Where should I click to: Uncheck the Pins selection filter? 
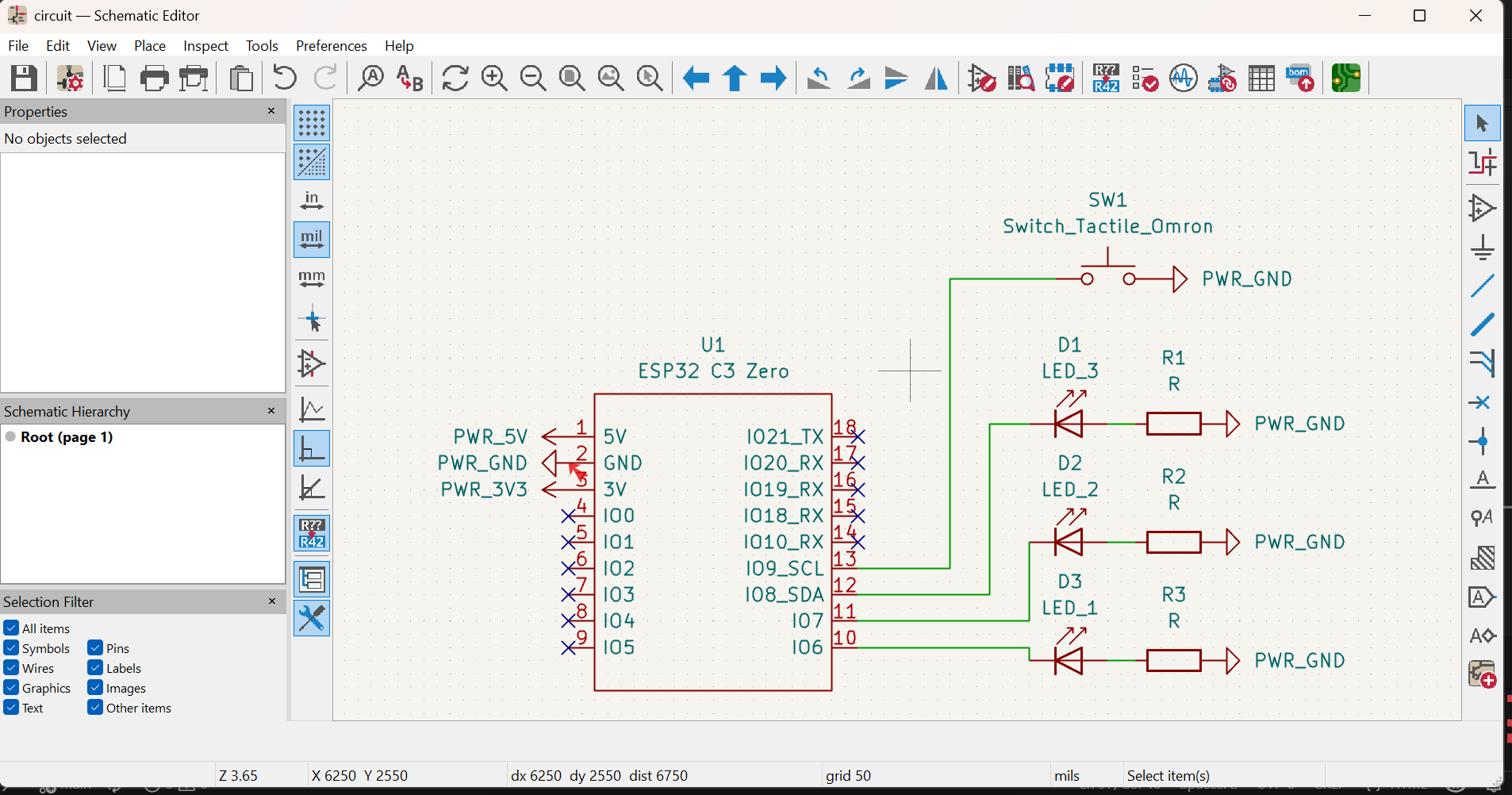point(95,648)
